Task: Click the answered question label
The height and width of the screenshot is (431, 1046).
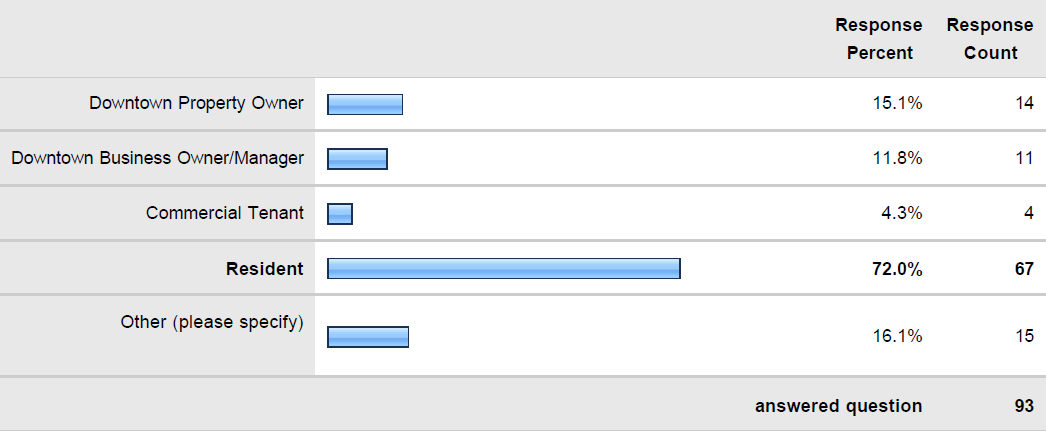Action: coord(839,406)
